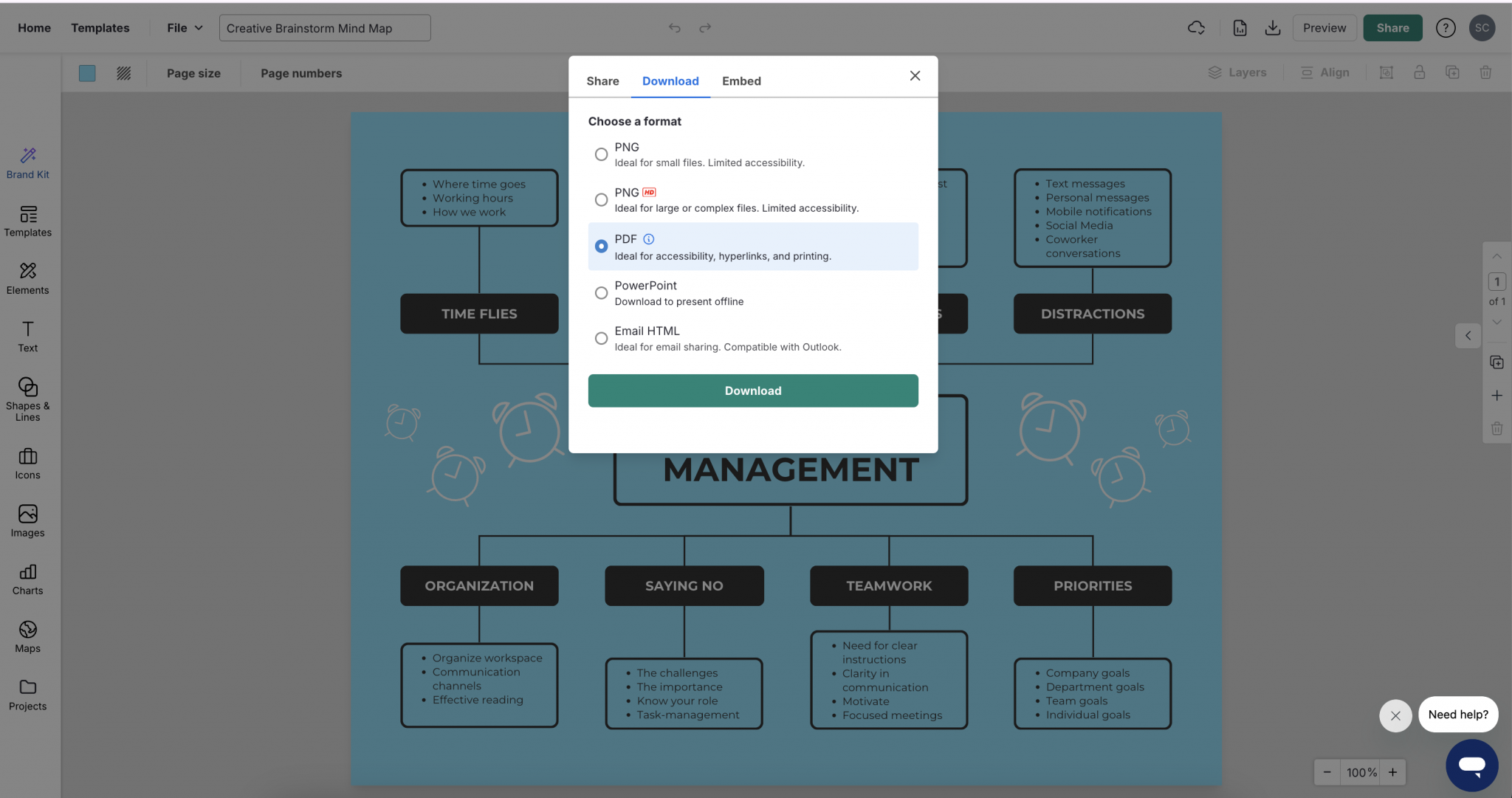Click the Download button in dialog
Viewport: 1512px width, 798px height.
[x=752, y=391]
